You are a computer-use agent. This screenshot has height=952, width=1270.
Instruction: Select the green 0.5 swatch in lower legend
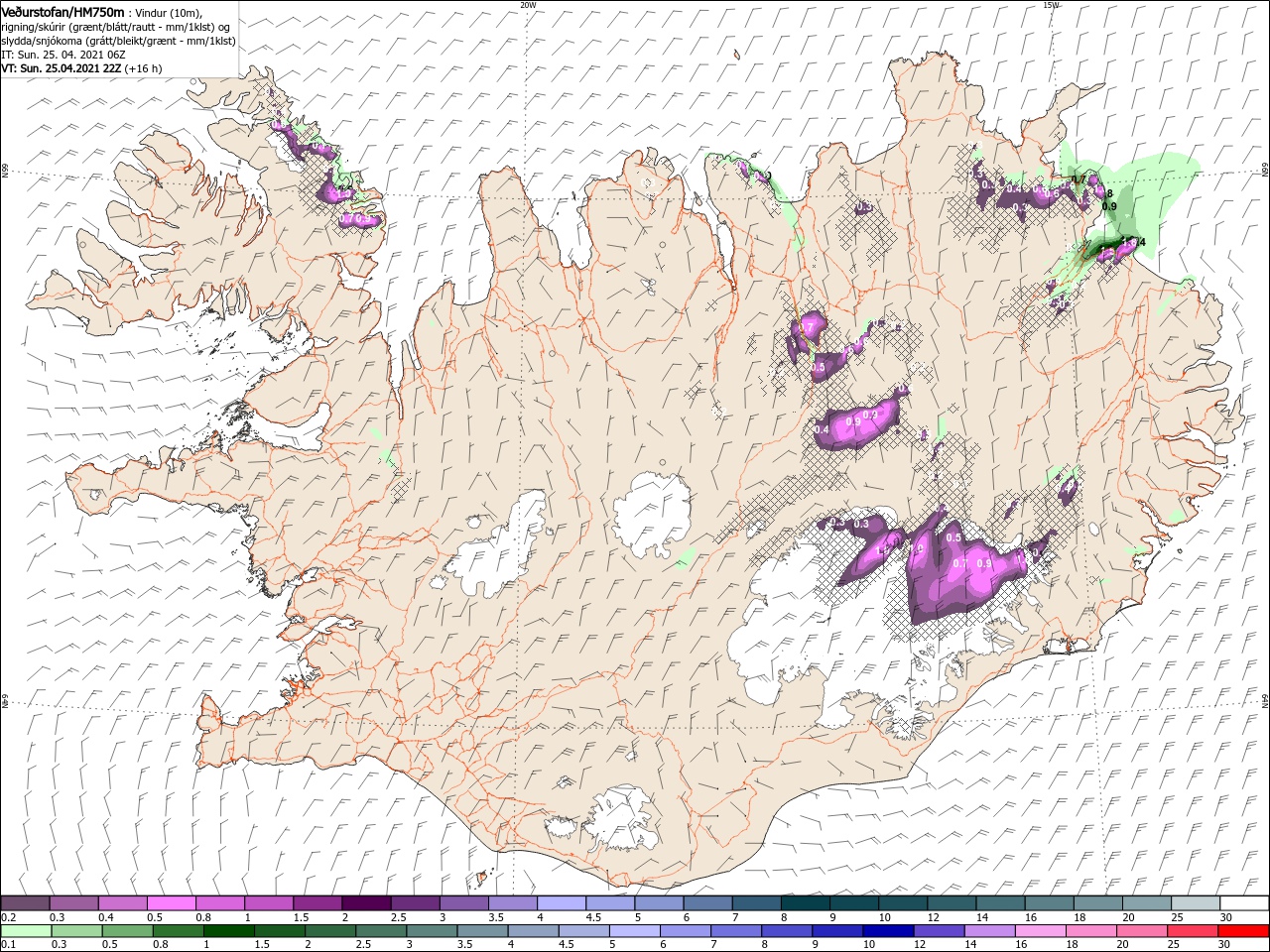point(127,931)
